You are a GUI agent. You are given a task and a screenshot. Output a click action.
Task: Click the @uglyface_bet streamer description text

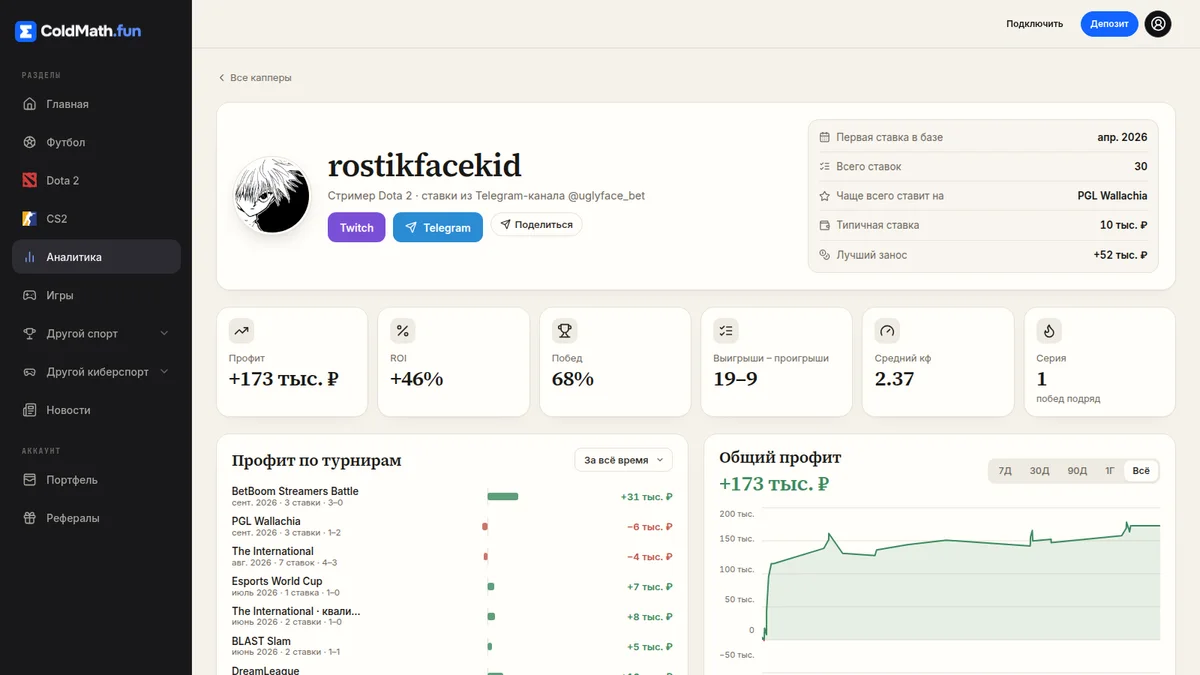click(486, 196)
